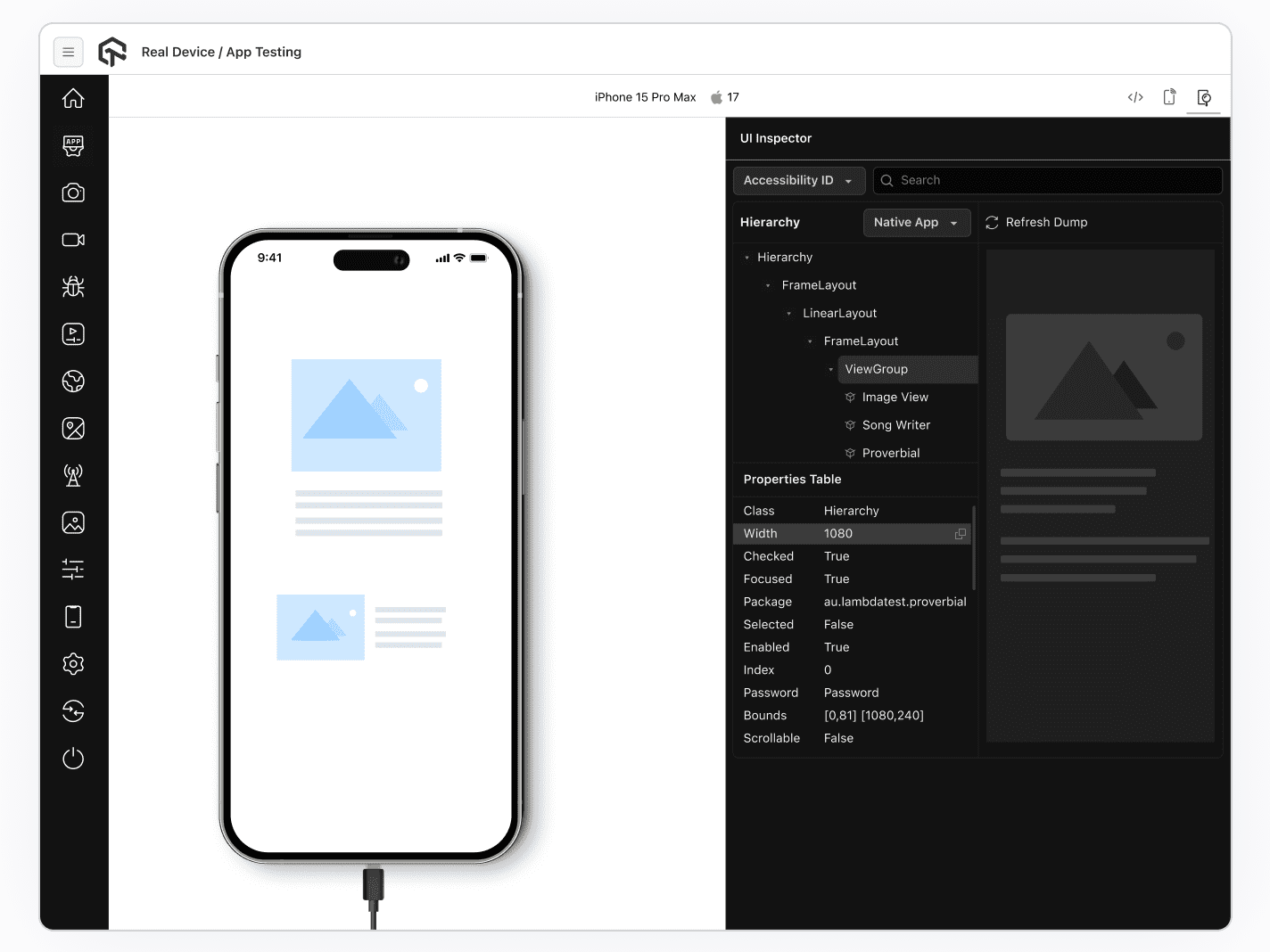
Task: Power off the device via sidebar icon
Action: [72, 759]
